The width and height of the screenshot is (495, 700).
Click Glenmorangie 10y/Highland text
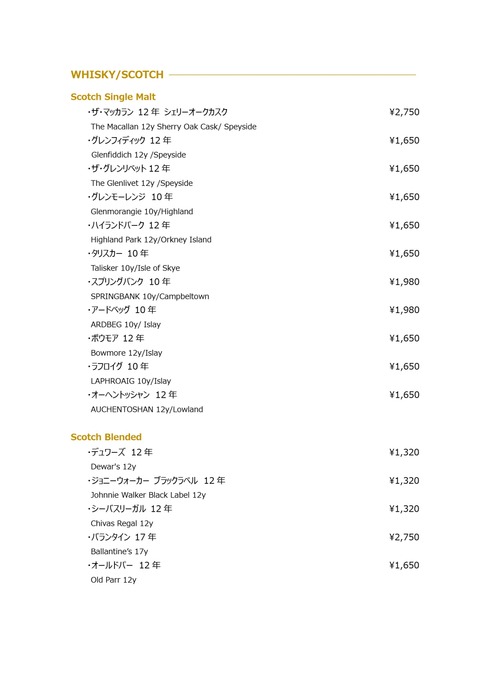click(142, 212)
